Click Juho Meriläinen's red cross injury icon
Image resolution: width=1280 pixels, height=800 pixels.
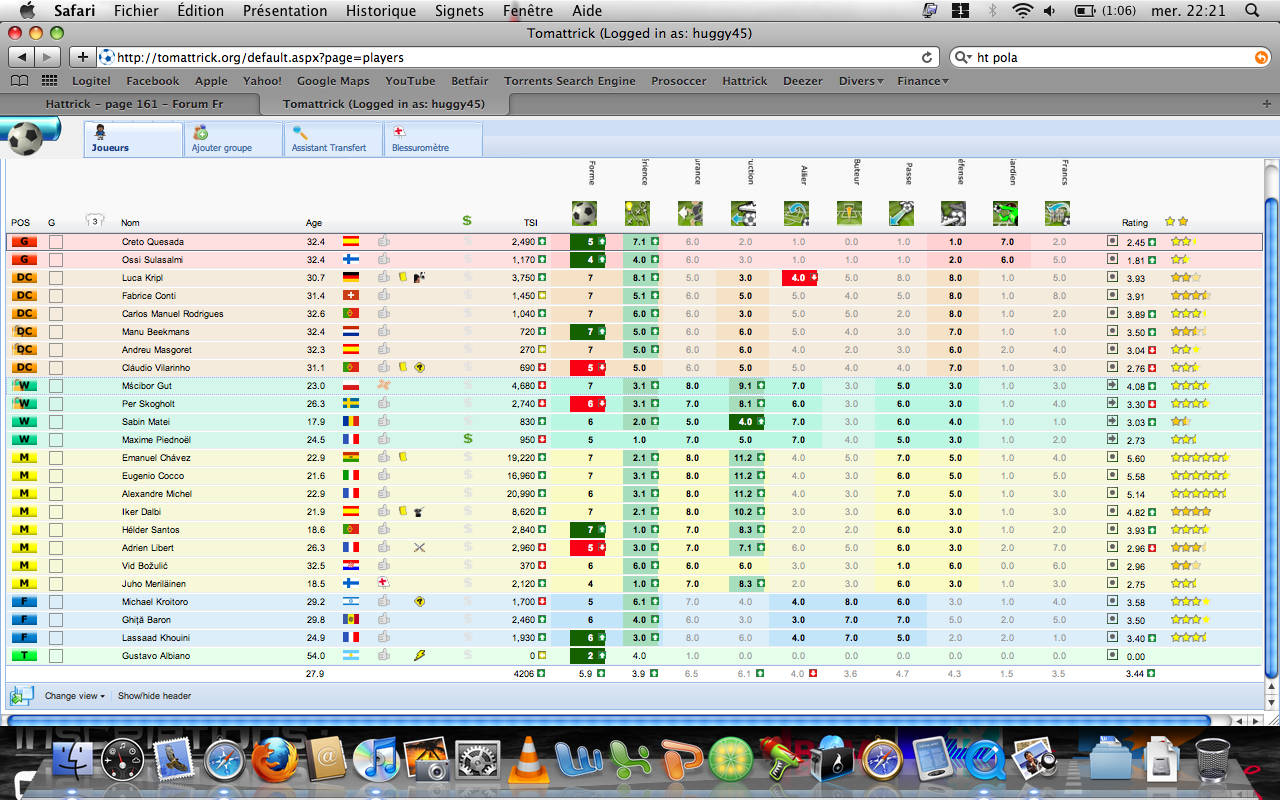click(382, 584)
